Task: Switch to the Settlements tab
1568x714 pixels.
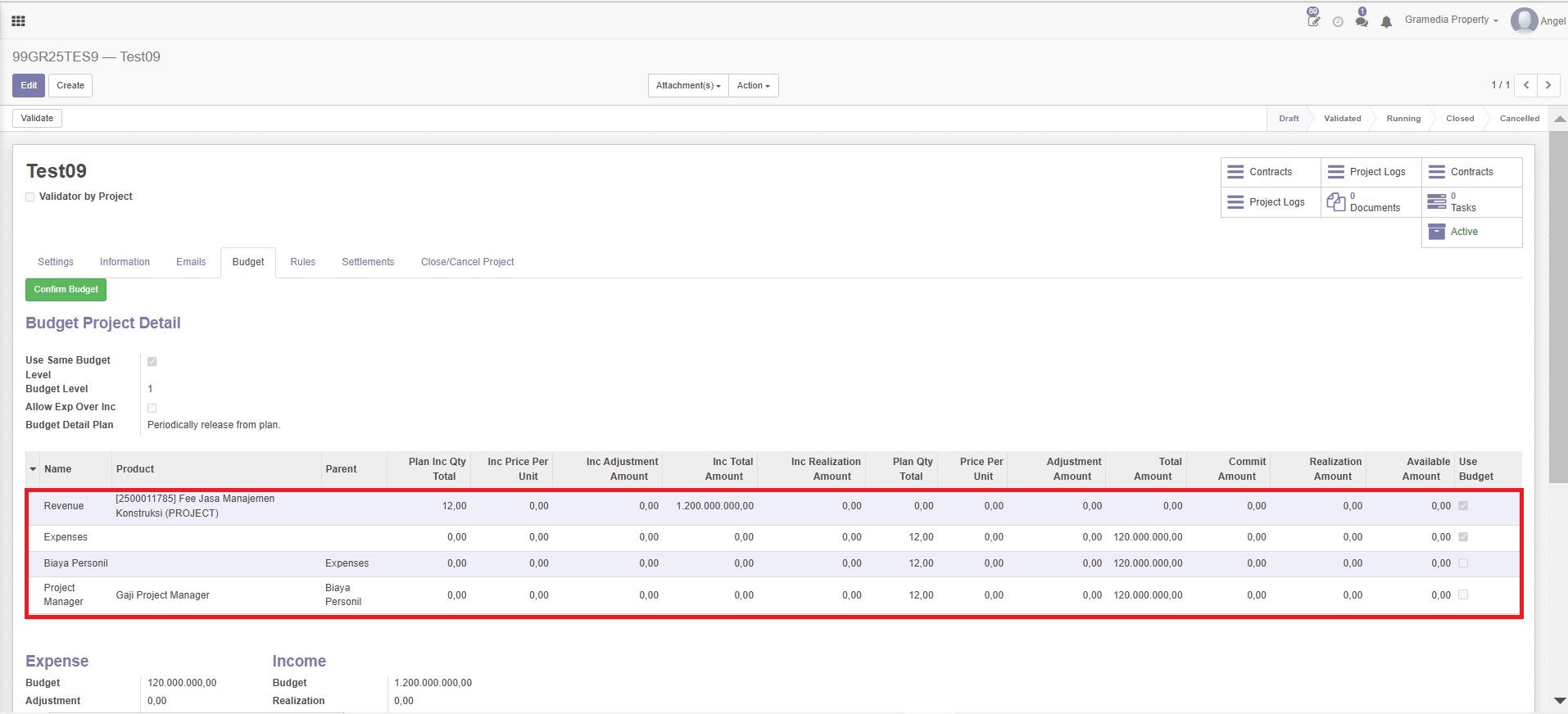Action: click(x=368, y=262)
